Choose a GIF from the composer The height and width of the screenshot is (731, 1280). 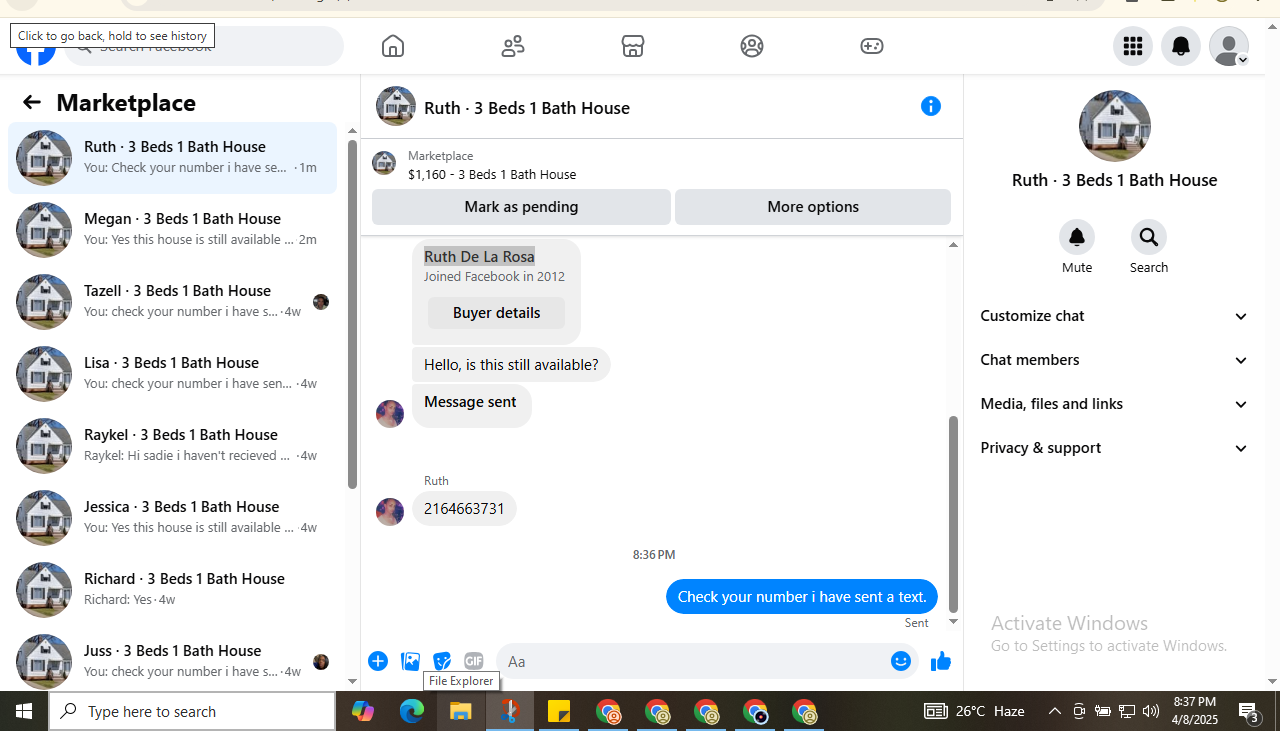coord(474,661)
